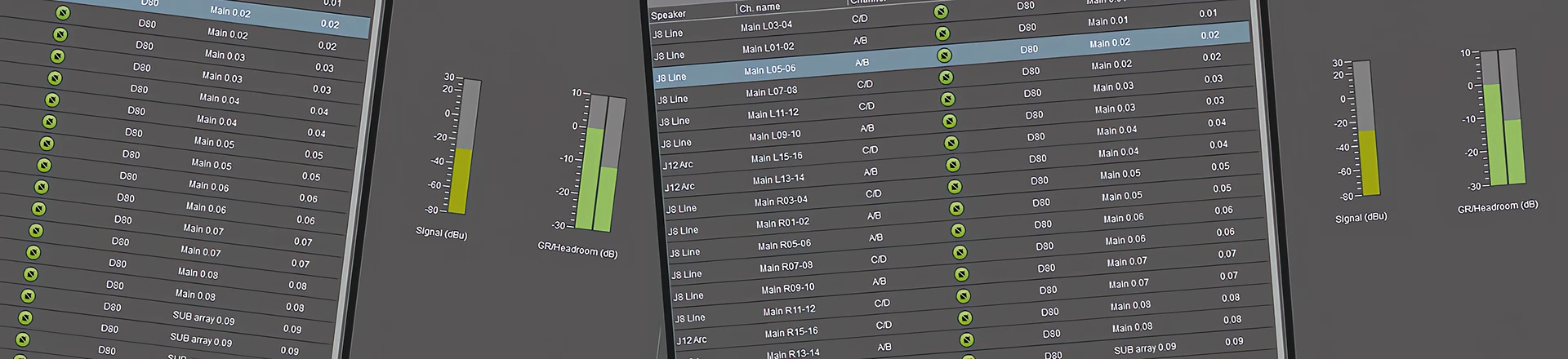Select the Main L09-10 channel name
The image size is (1568, 359).
click(x=774, y=135)
